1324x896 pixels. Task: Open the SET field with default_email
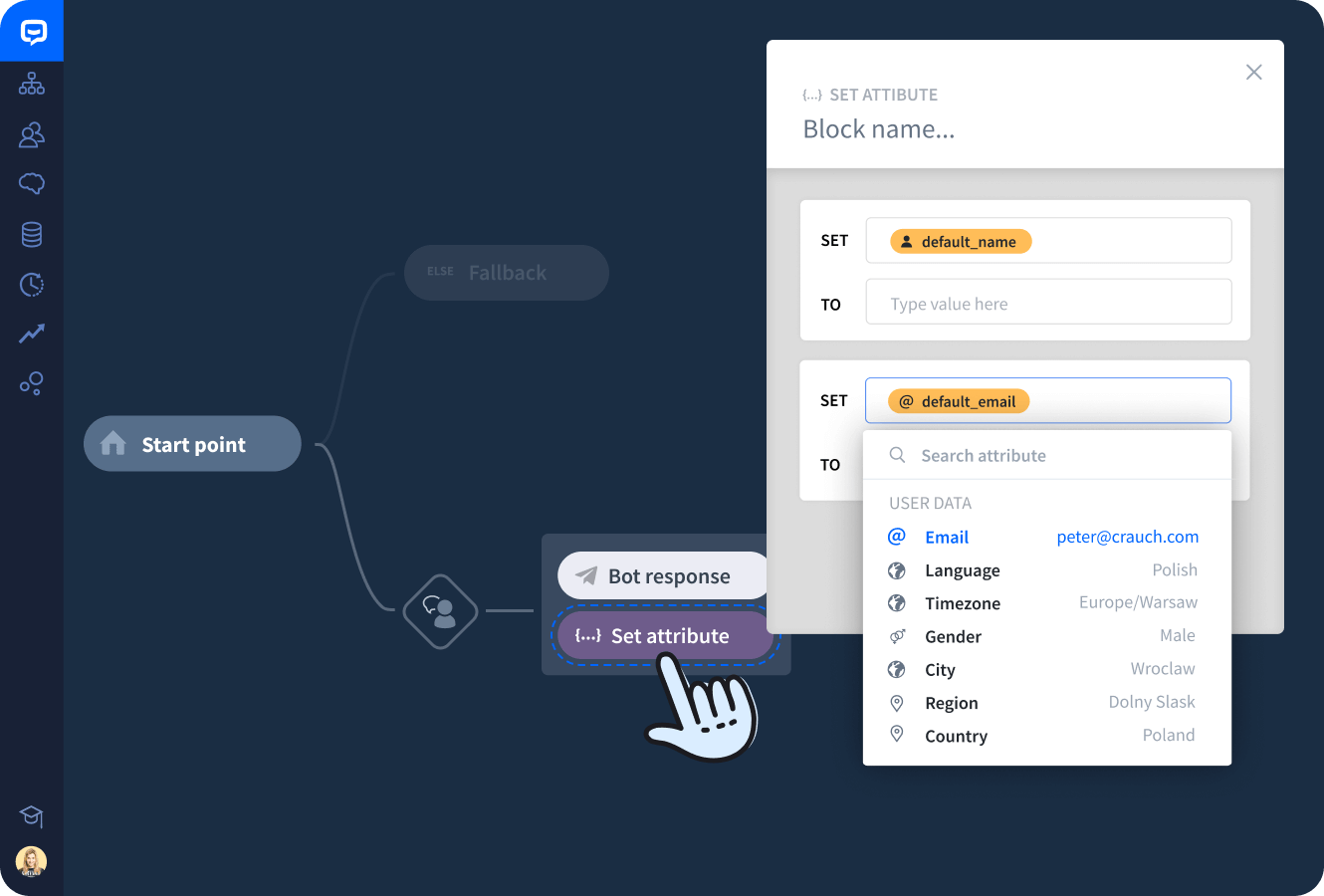point(1048,401)
